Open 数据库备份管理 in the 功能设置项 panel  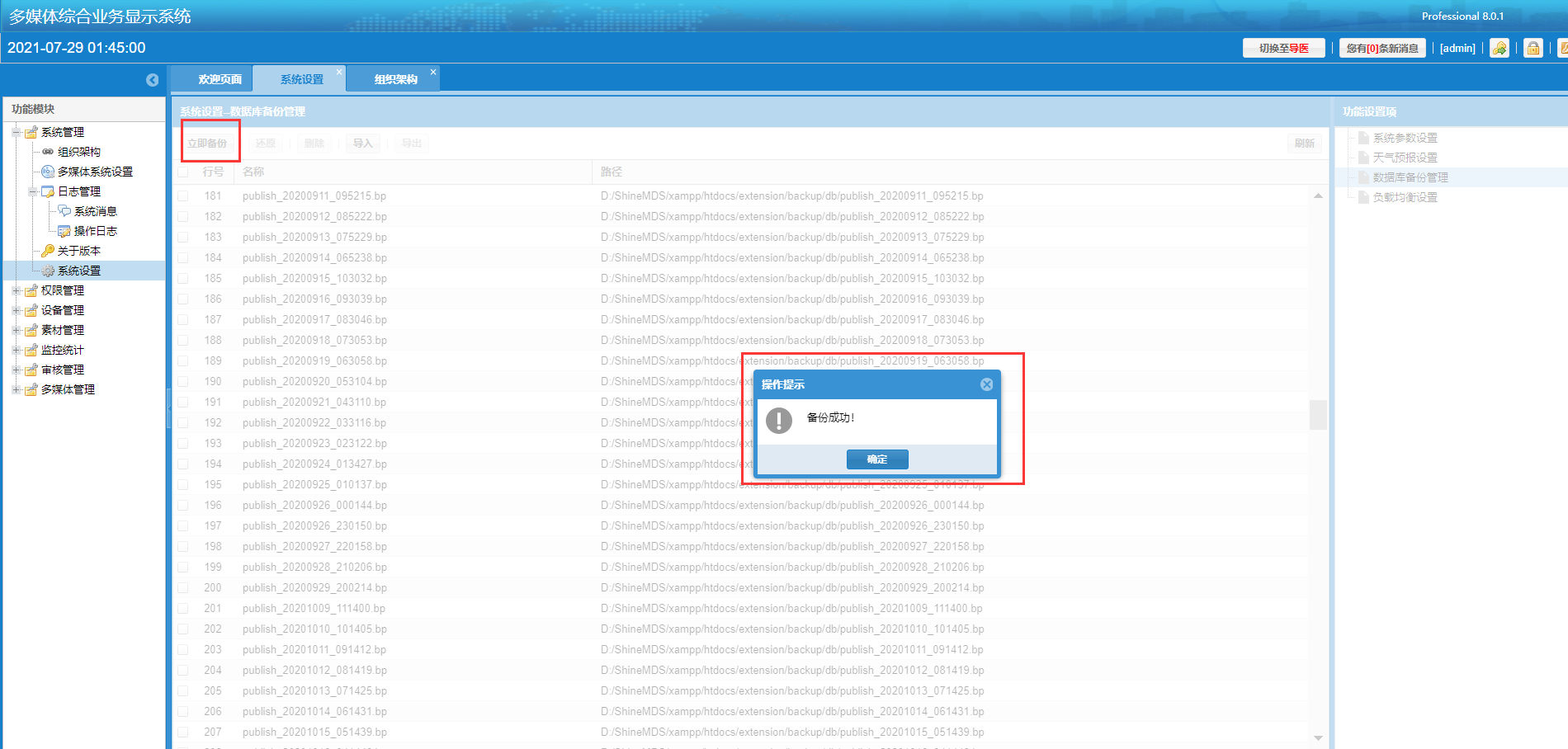[1410, 177]
